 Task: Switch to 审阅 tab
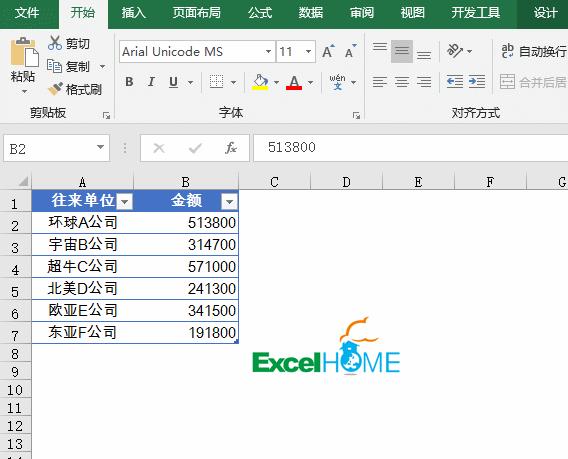coord(362,13)
